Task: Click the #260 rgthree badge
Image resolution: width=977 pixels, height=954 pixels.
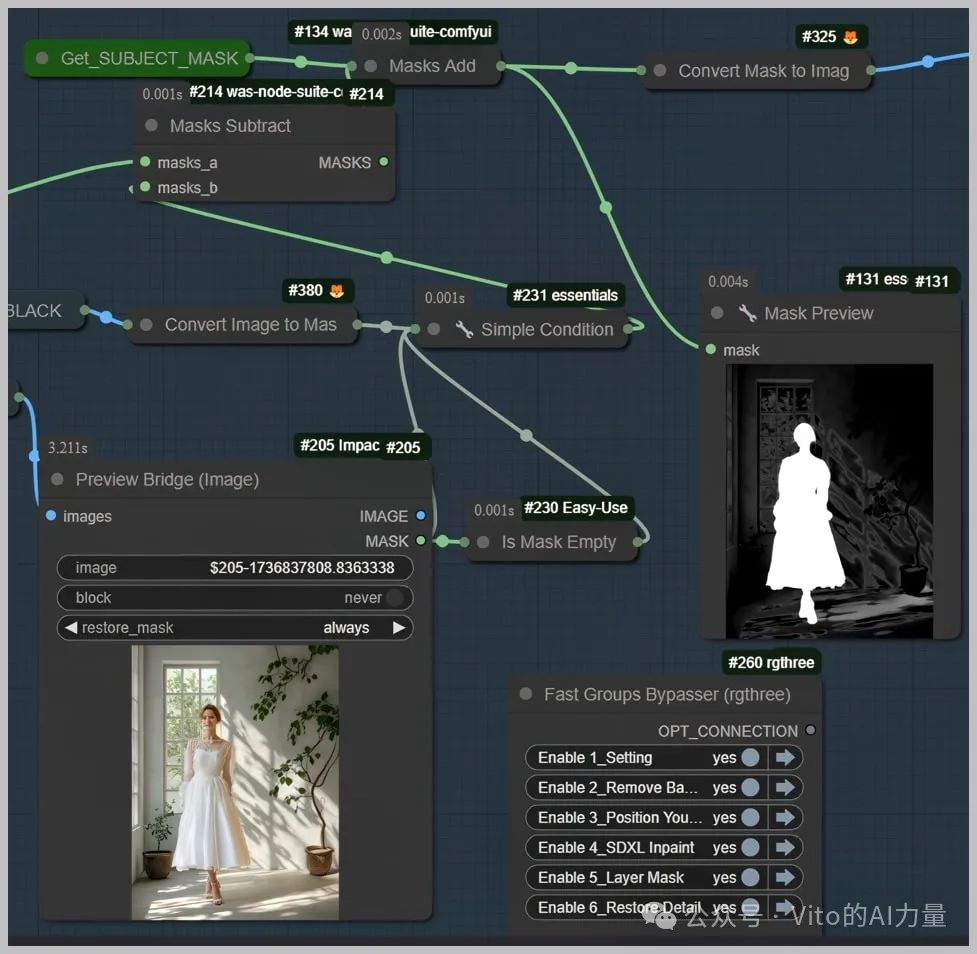Action: (771, 662)
